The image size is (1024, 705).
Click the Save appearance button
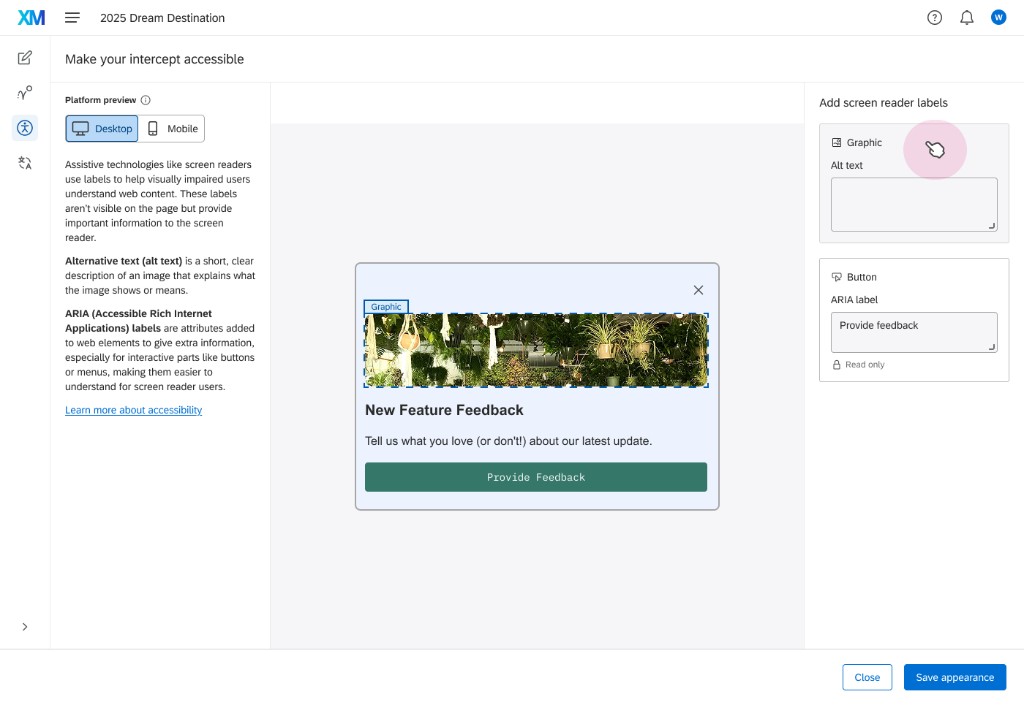[954, 677]
